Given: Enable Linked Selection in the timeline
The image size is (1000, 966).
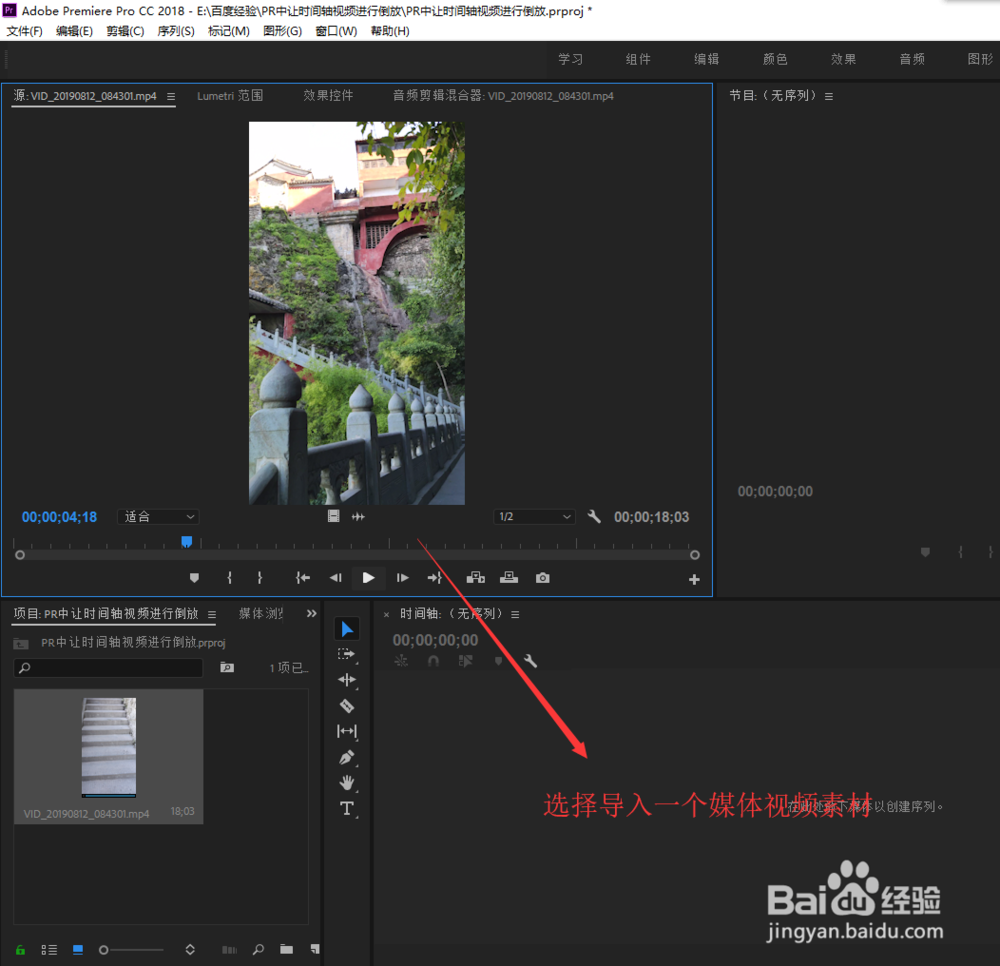Looking at the screenshot, I should [467, 661].
